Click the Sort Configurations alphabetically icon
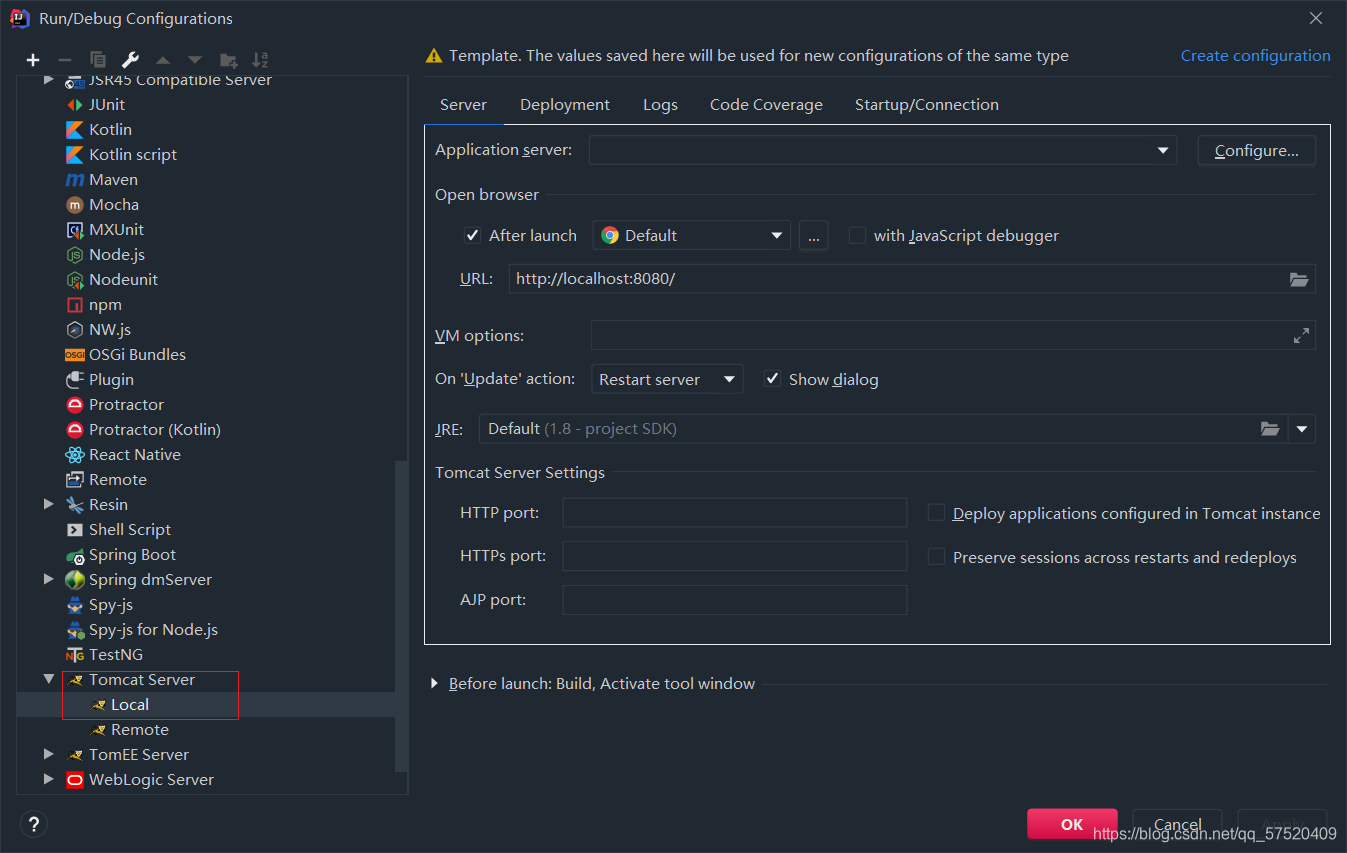Viewport: 1347px width, 853px height. pyautogui.click(x=260, y=60)
